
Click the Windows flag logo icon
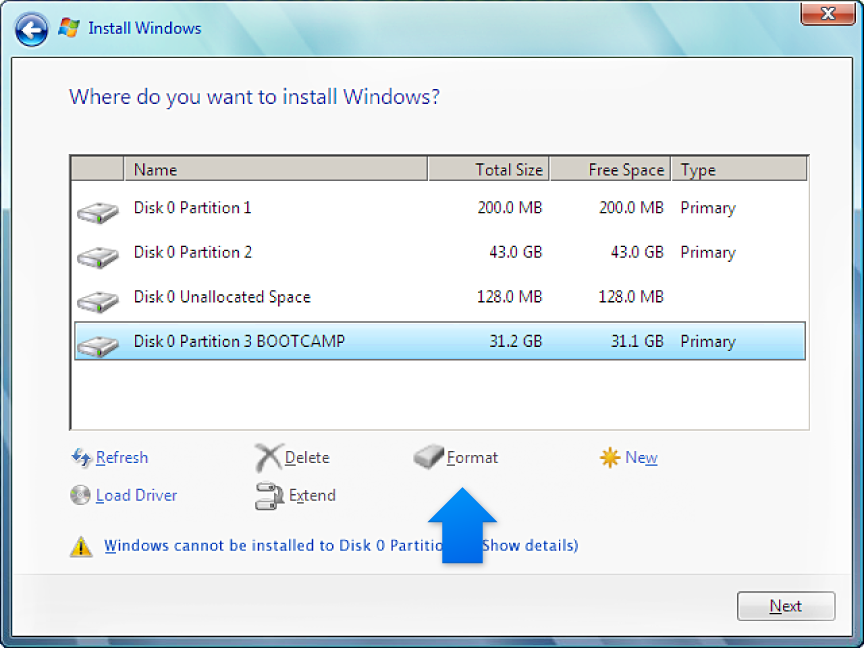tap(69, 28)
